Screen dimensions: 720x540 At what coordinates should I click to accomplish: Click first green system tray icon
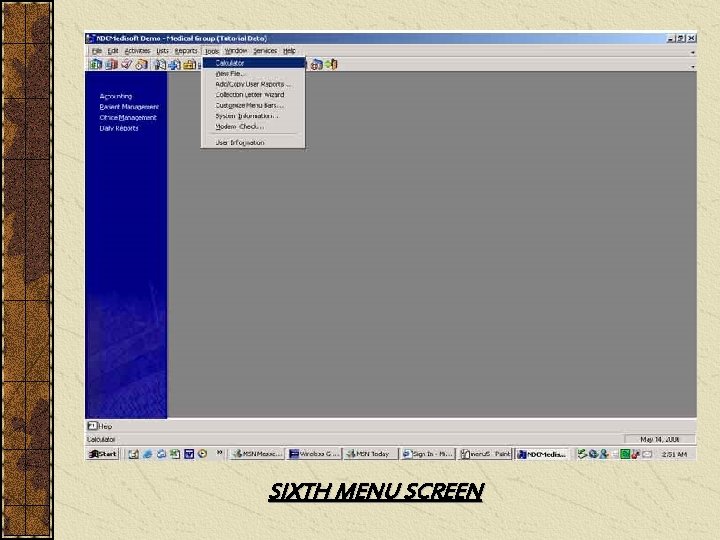(x=582, y=454)
